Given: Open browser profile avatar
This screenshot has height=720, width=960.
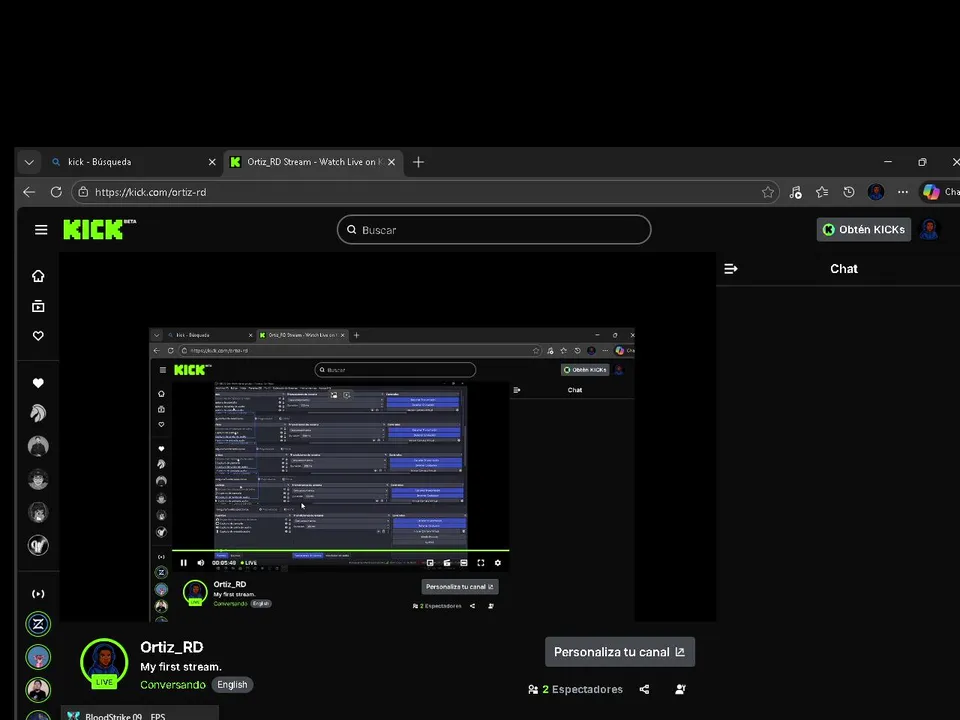Looking at the screenshot, I should pos(876,192).
